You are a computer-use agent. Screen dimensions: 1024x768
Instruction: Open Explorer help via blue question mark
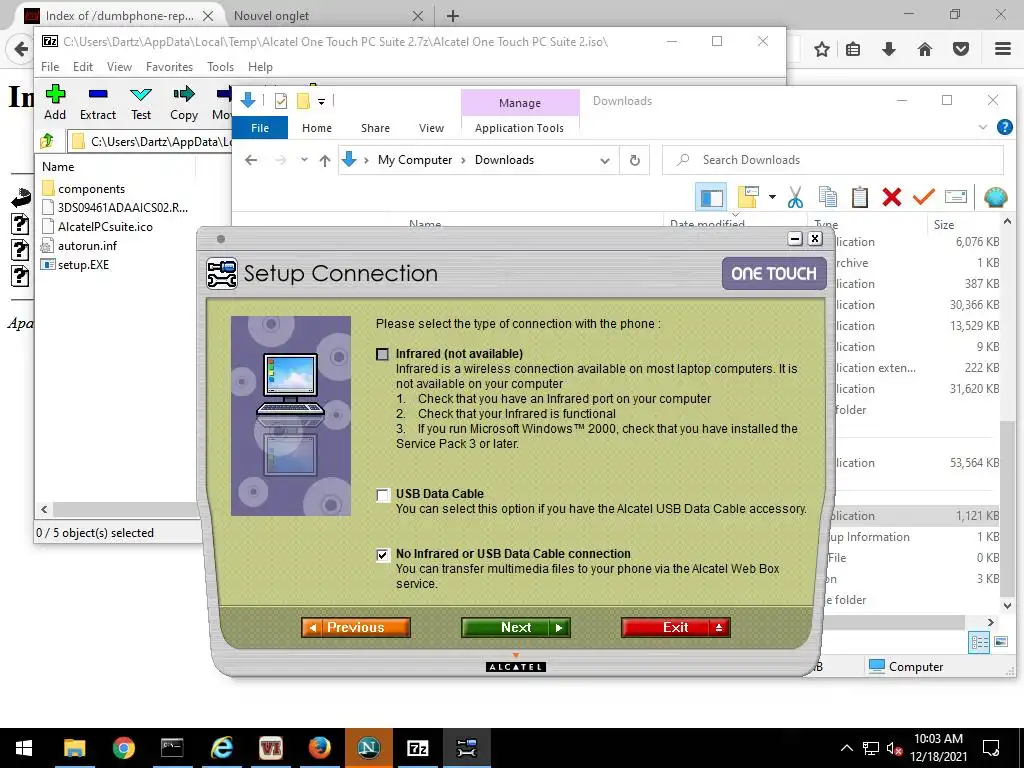1004,127
